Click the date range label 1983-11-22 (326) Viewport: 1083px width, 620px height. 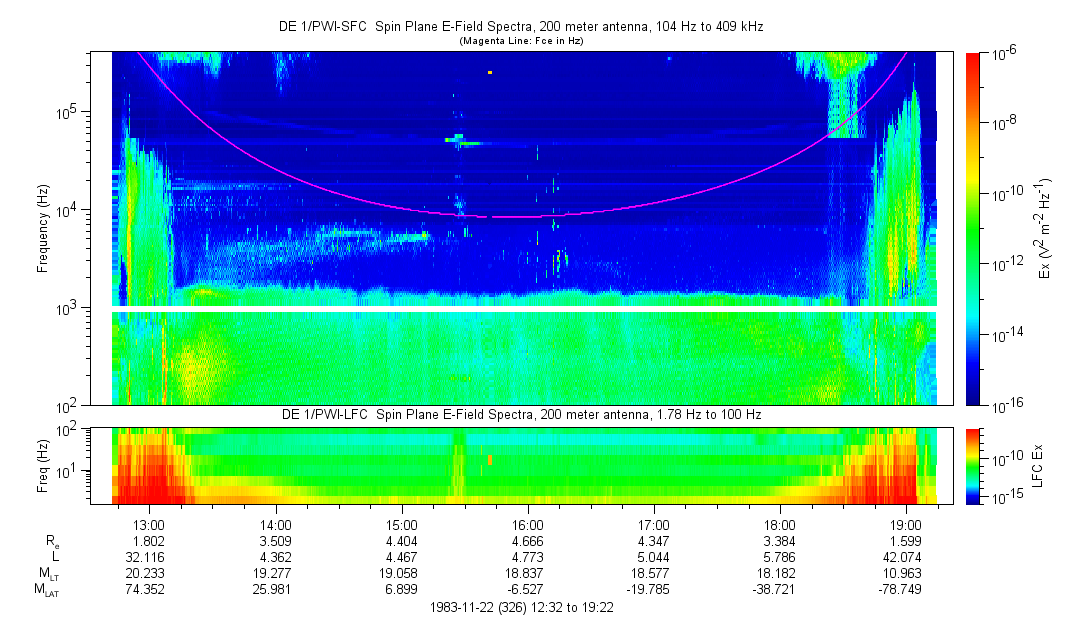pyautogui.click(x=522, y=607)
